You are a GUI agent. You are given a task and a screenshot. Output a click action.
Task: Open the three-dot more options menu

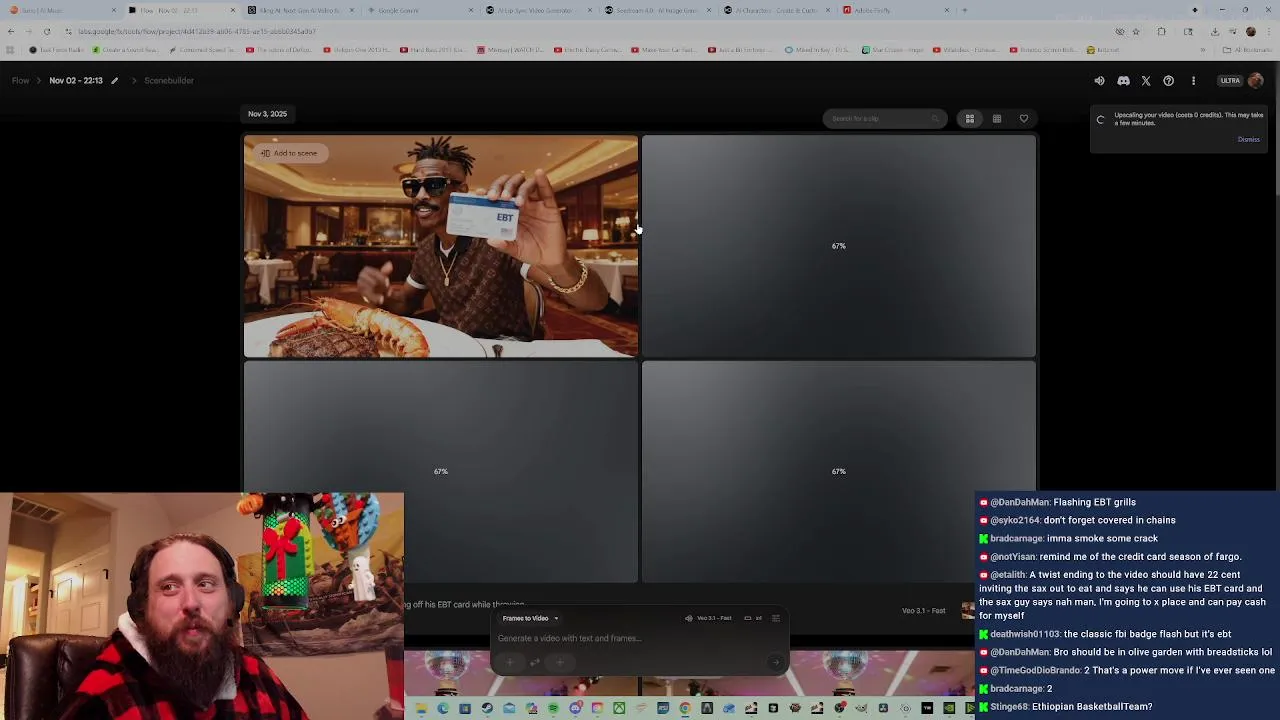(1193, 81)
